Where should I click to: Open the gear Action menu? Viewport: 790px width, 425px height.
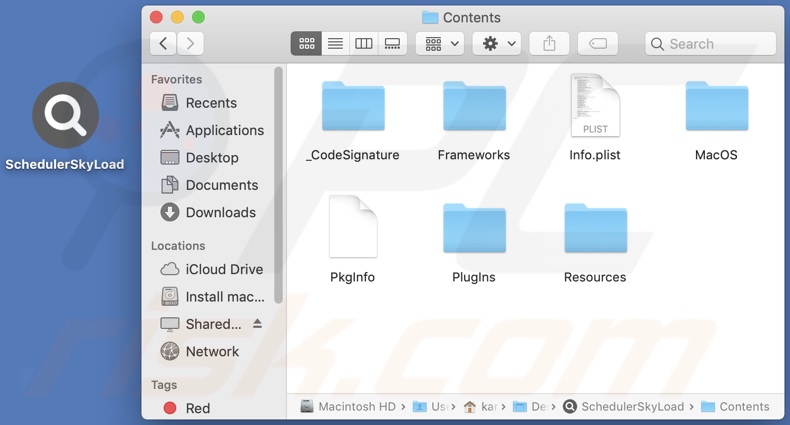(x=497, y=44)
